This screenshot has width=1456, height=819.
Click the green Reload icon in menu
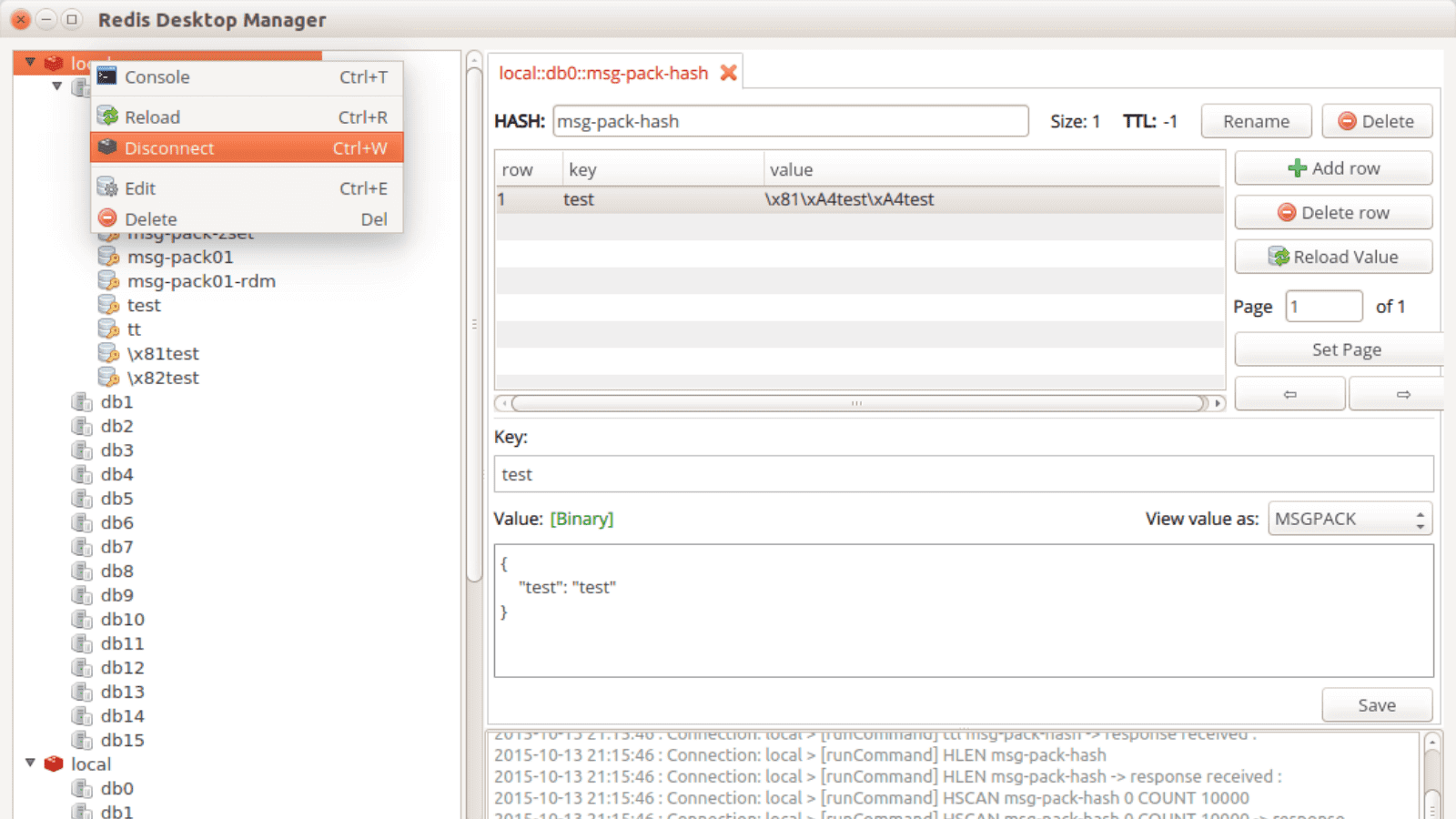click(107, 116)
